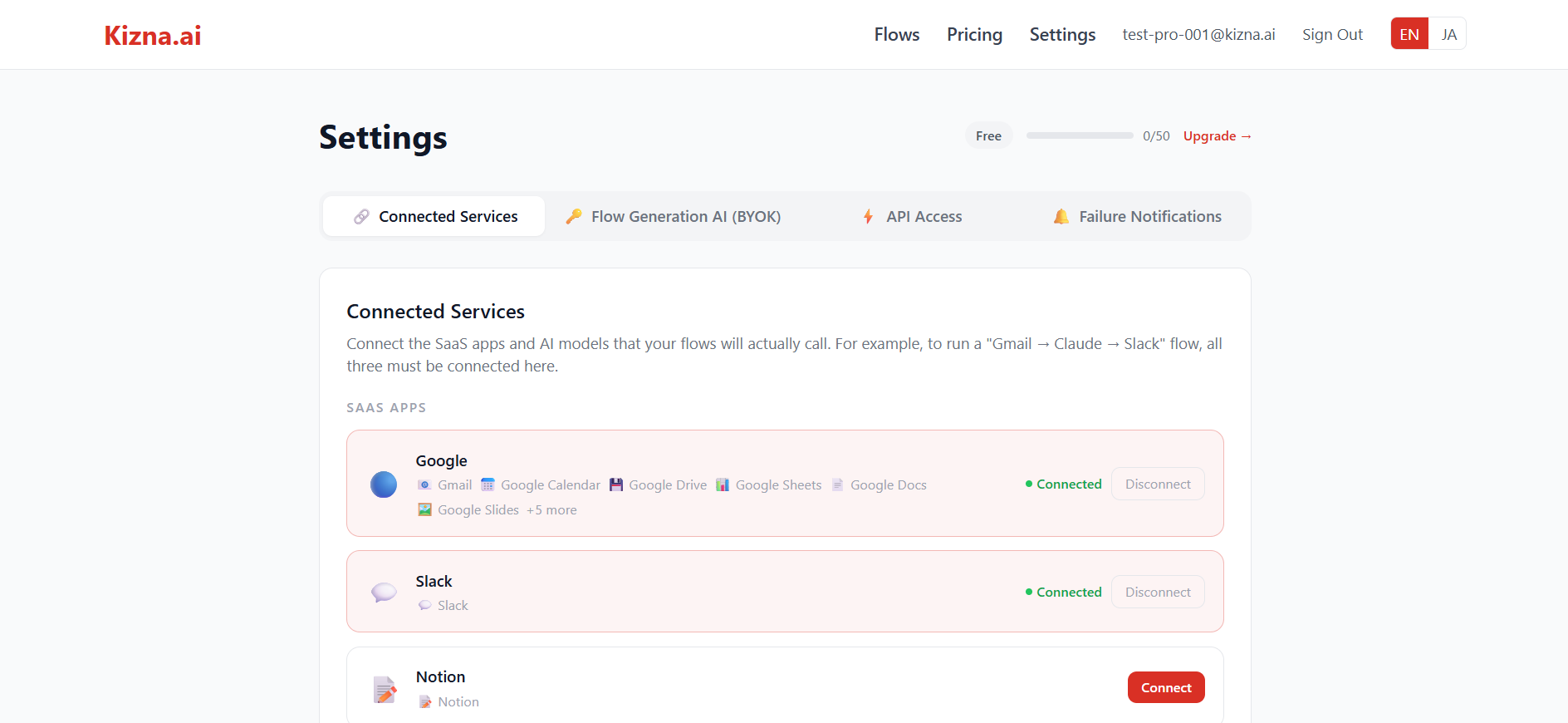The height and width of the screenshot is (723, 1568).
Task: Click the bell icon on Failure Notifications tab
Action: coord(1061,216)
